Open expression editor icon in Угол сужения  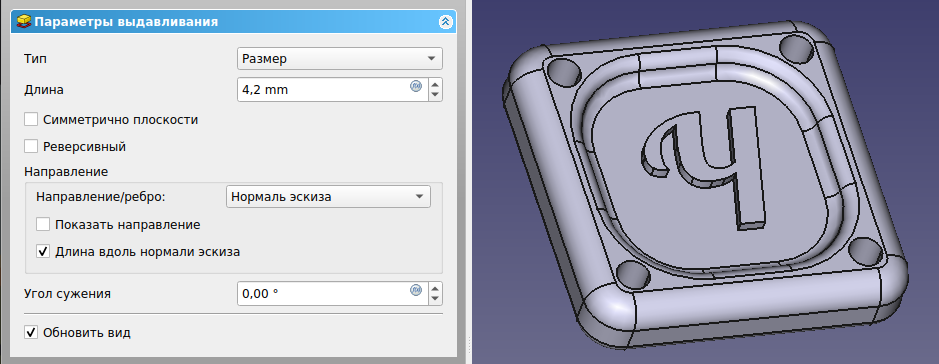pos(416,290)
